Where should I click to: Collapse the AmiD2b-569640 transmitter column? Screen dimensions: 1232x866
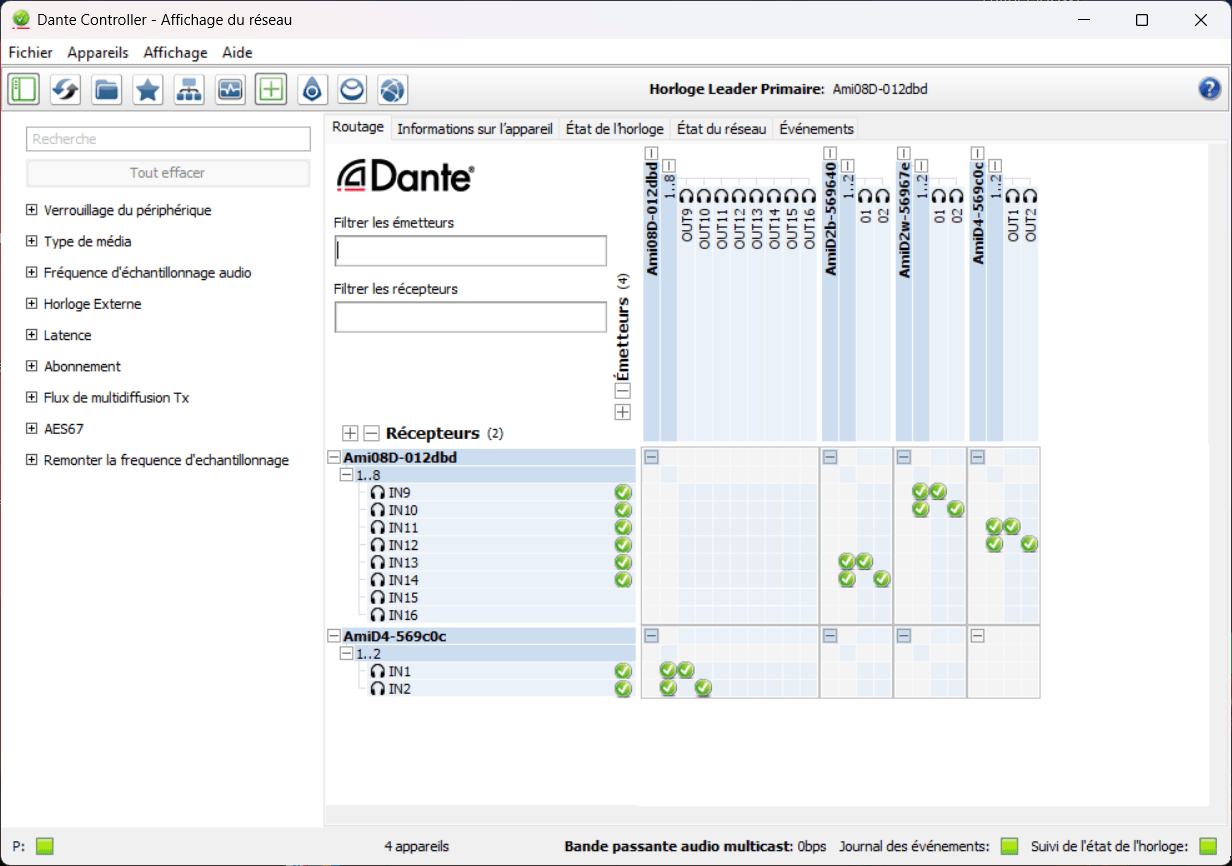click(x=829, y=153)
